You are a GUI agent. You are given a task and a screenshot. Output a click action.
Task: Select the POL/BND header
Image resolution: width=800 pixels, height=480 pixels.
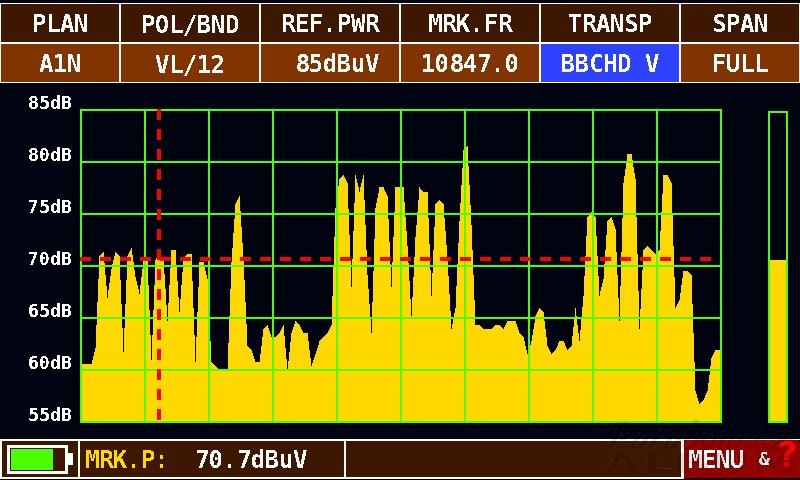click(190, 23)
